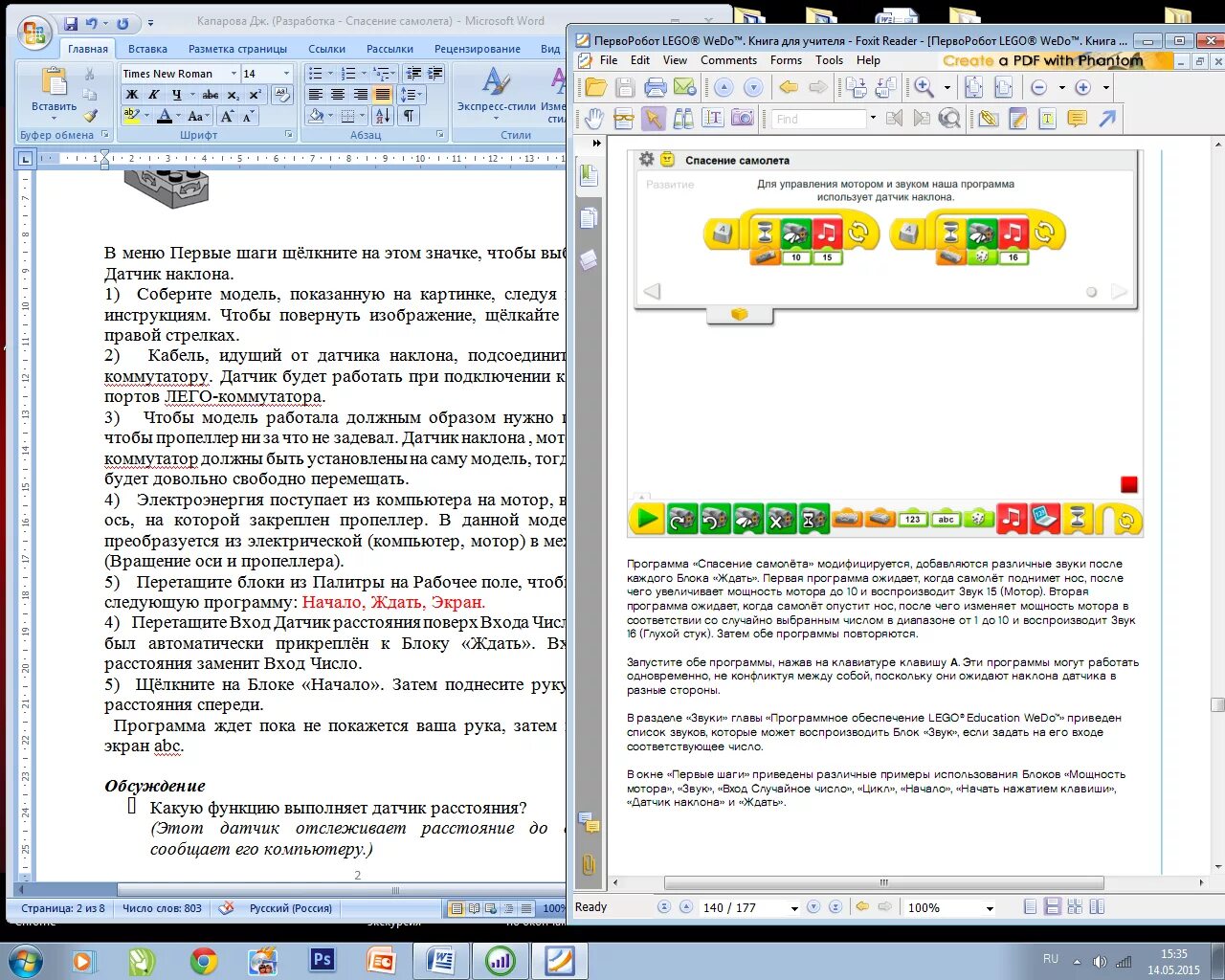Apply the red font color button
This screenshot has width=1225, height=980.
[164, 116]
